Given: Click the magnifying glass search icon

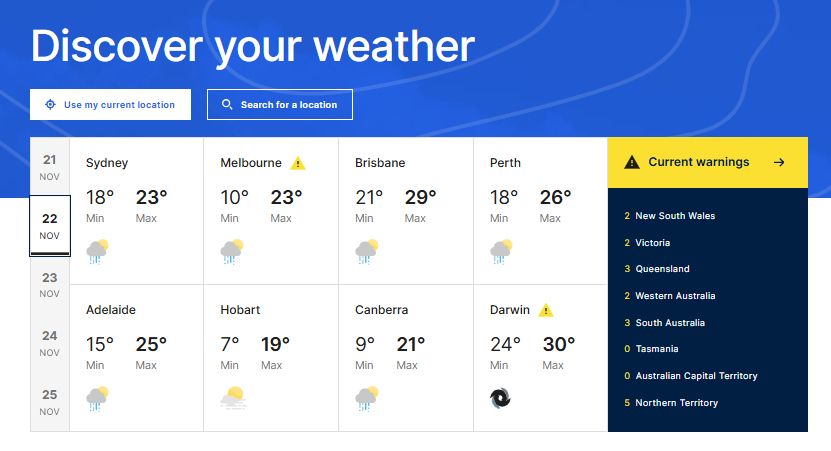Looking at the screenshot, I should 227,104.
